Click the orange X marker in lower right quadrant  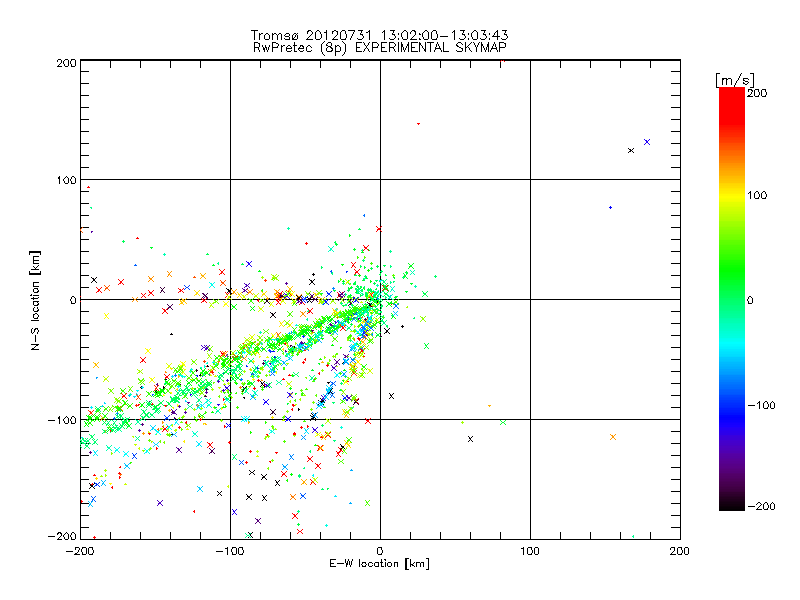pyautogui.click(x=613, y=437)
